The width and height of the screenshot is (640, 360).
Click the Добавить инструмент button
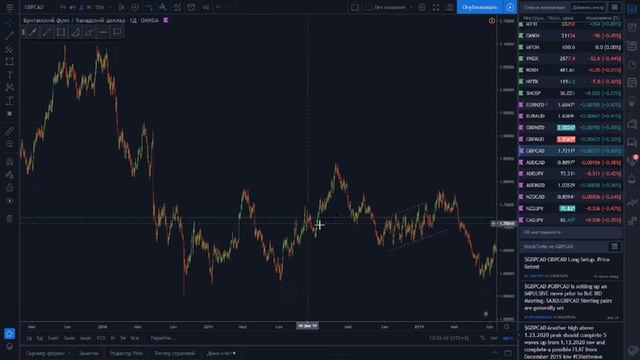[x=588, y=7]
